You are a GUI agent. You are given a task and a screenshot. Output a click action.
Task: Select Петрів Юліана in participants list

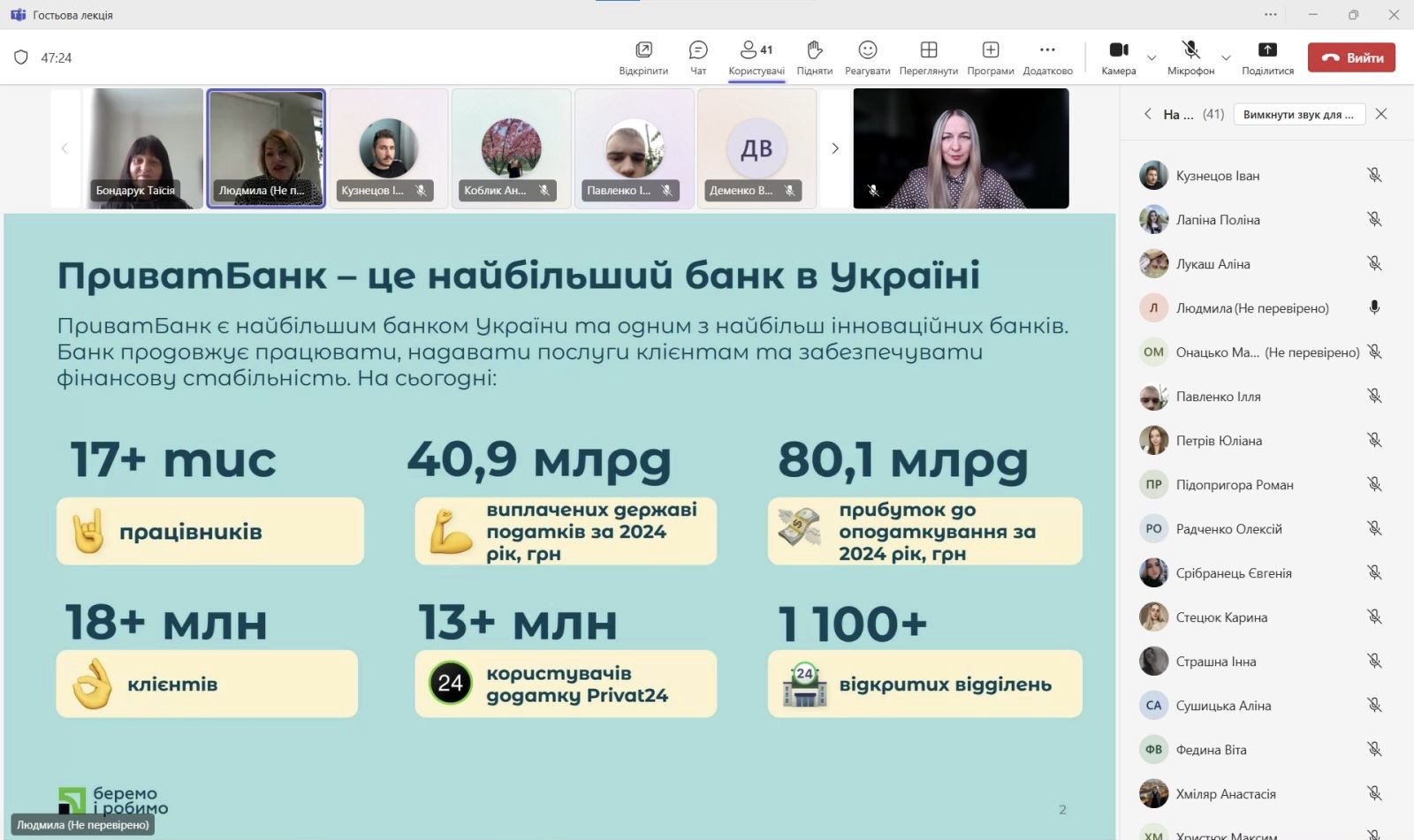pyautogui.click(x=1219, y=441)
